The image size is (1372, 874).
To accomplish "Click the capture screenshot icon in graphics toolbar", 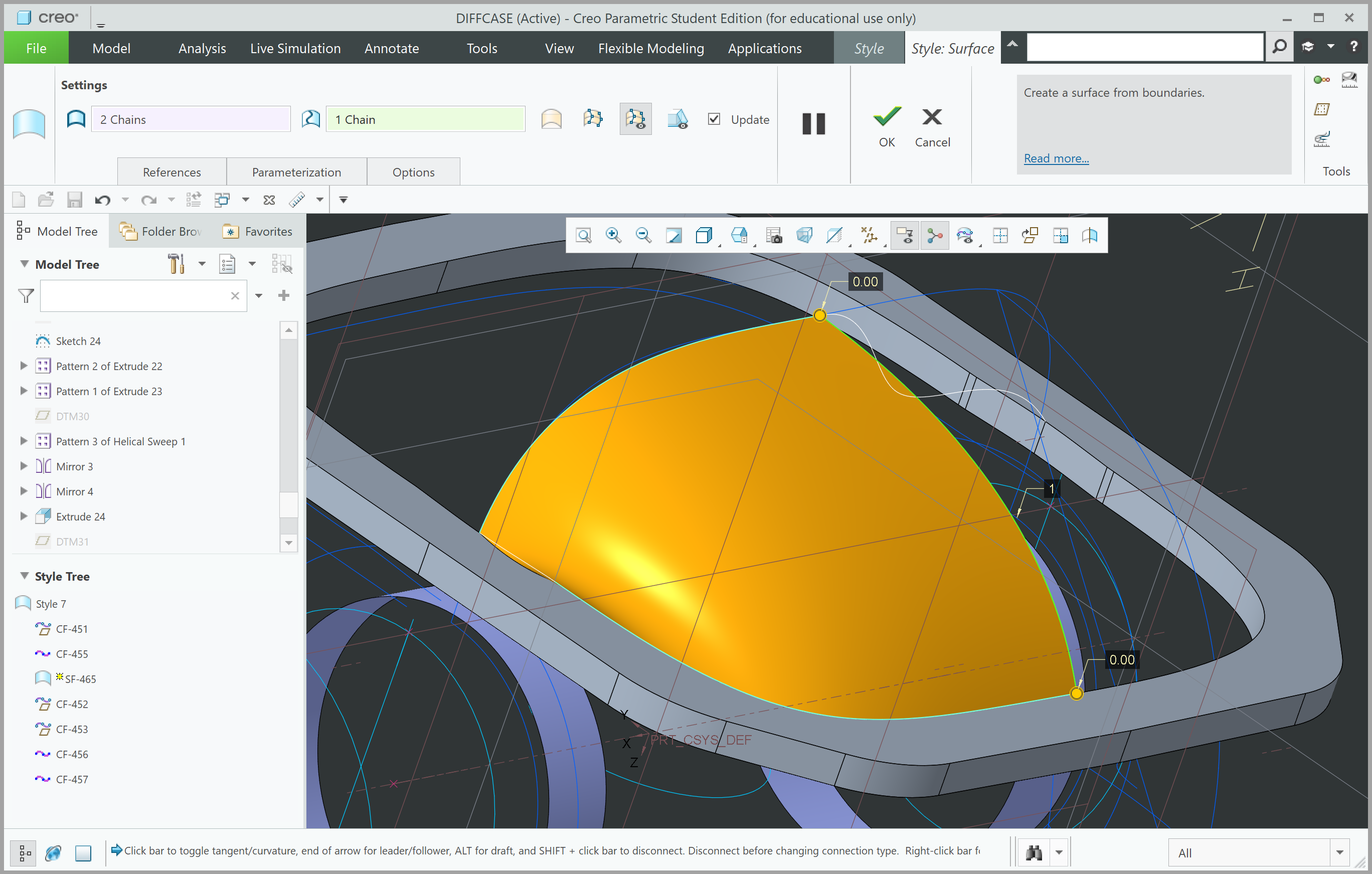I will [x=773, y=234].
